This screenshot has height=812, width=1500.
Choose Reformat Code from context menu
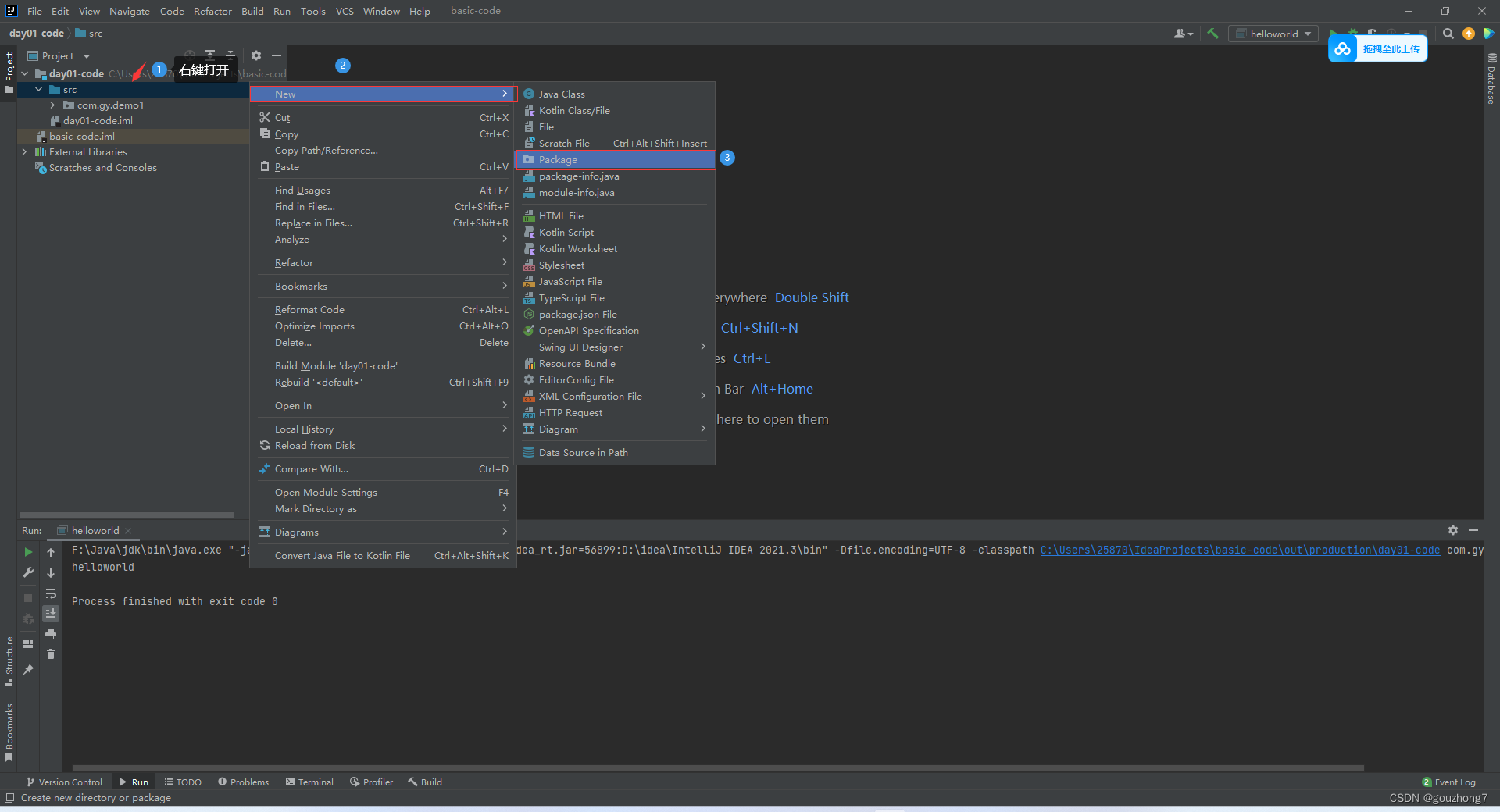pos(383,310)
